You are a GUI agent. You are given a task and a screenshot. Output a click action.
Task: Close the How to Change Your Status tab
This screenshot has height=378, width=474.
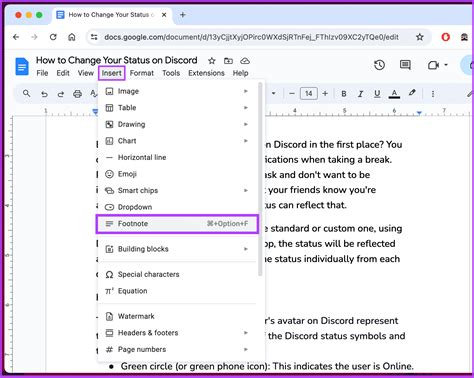tap(164, 15)
